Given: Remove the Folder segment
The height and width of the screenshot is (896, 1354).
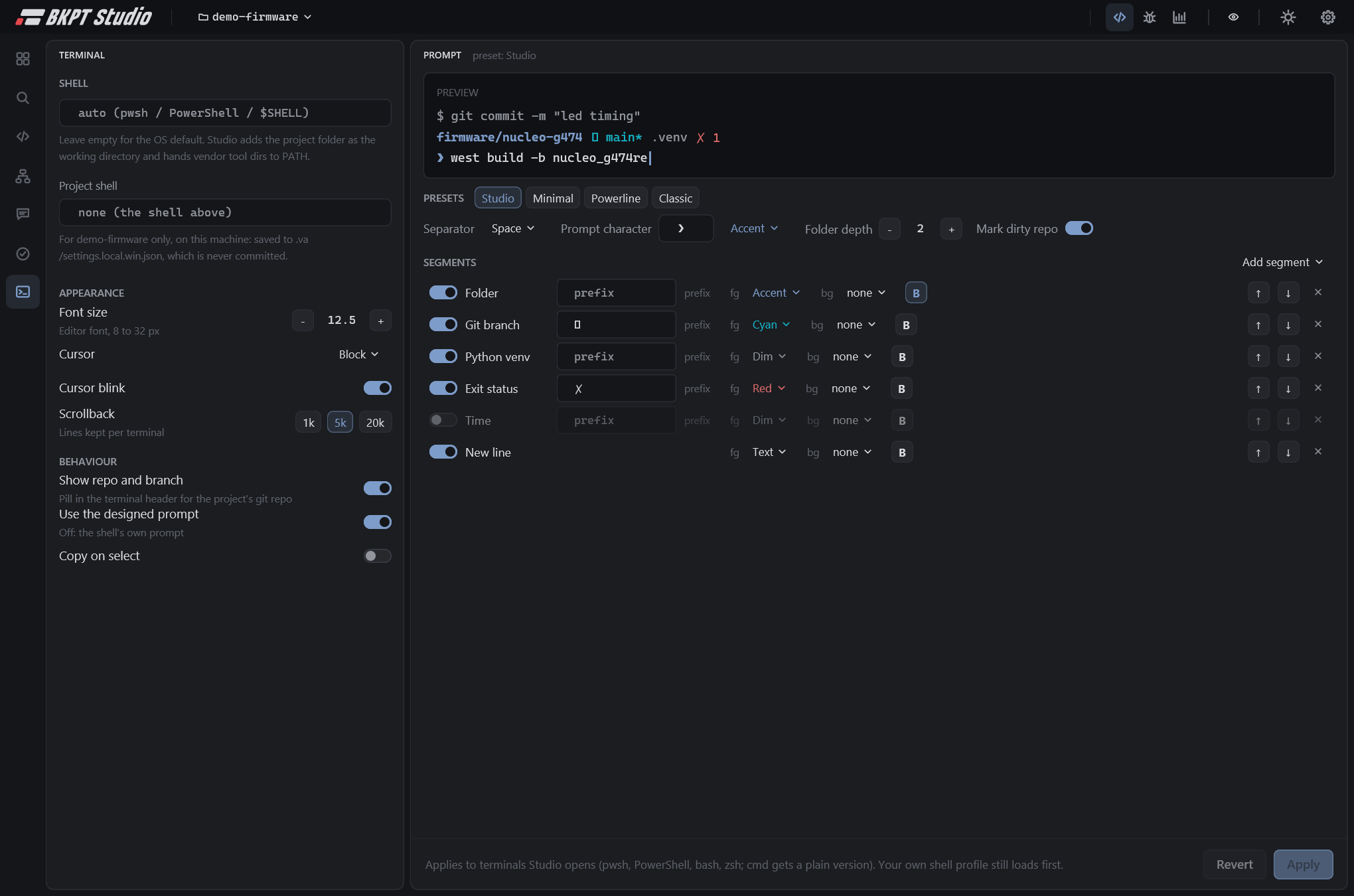Looking at the screenshot, I should click(1318, 292).
